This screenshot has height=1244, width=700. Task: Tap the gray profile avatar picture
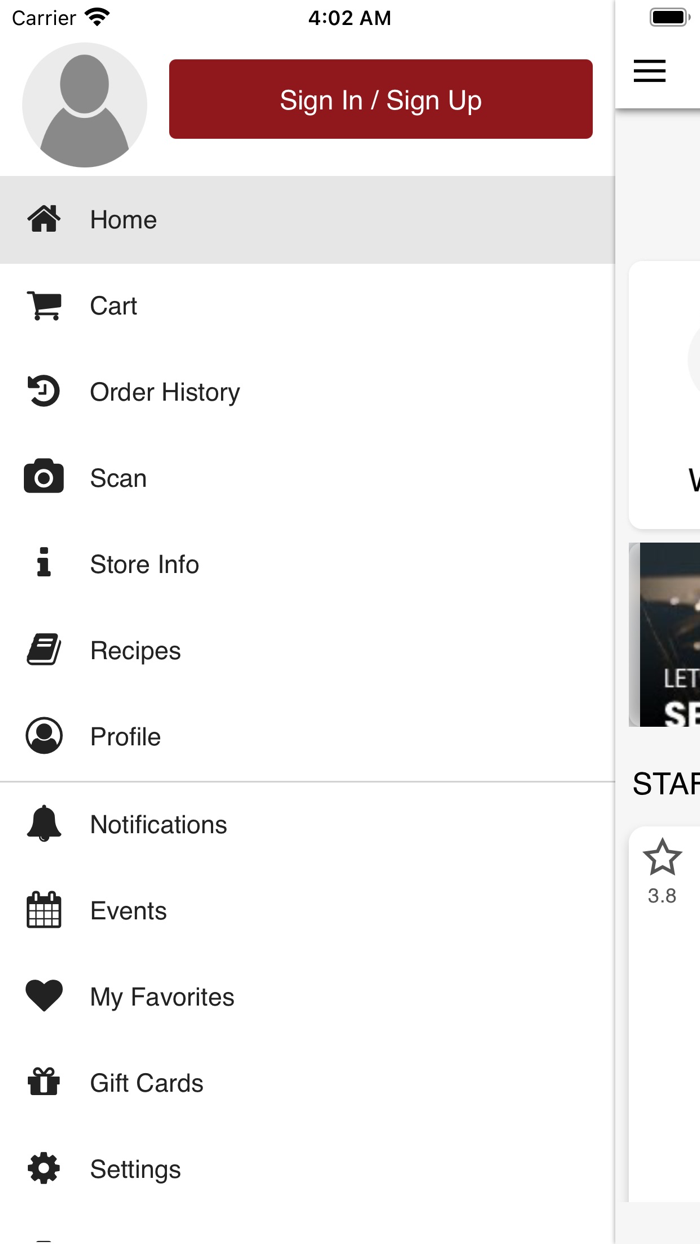click(85, 105)
